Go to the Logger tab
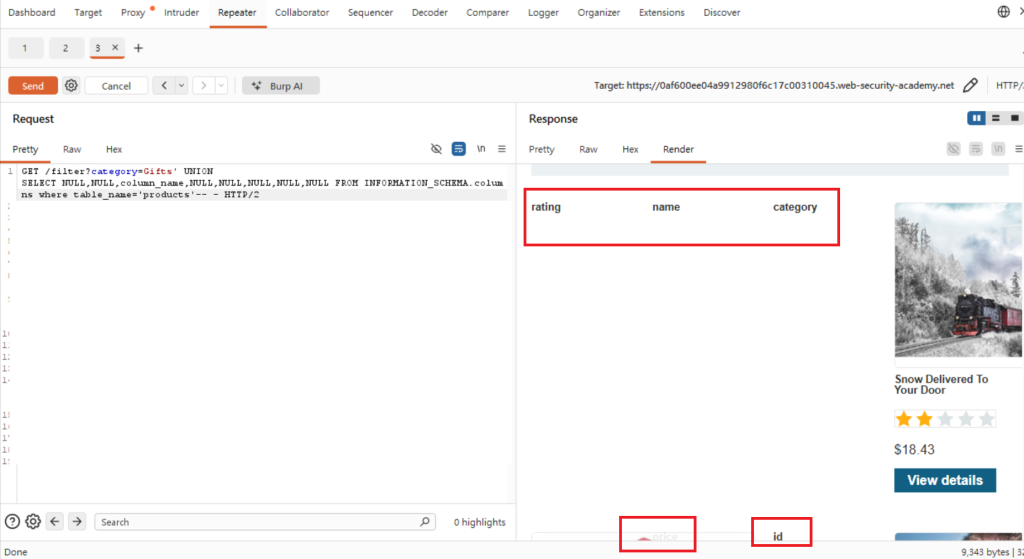 pyautogui.click(x=543, y=12)
